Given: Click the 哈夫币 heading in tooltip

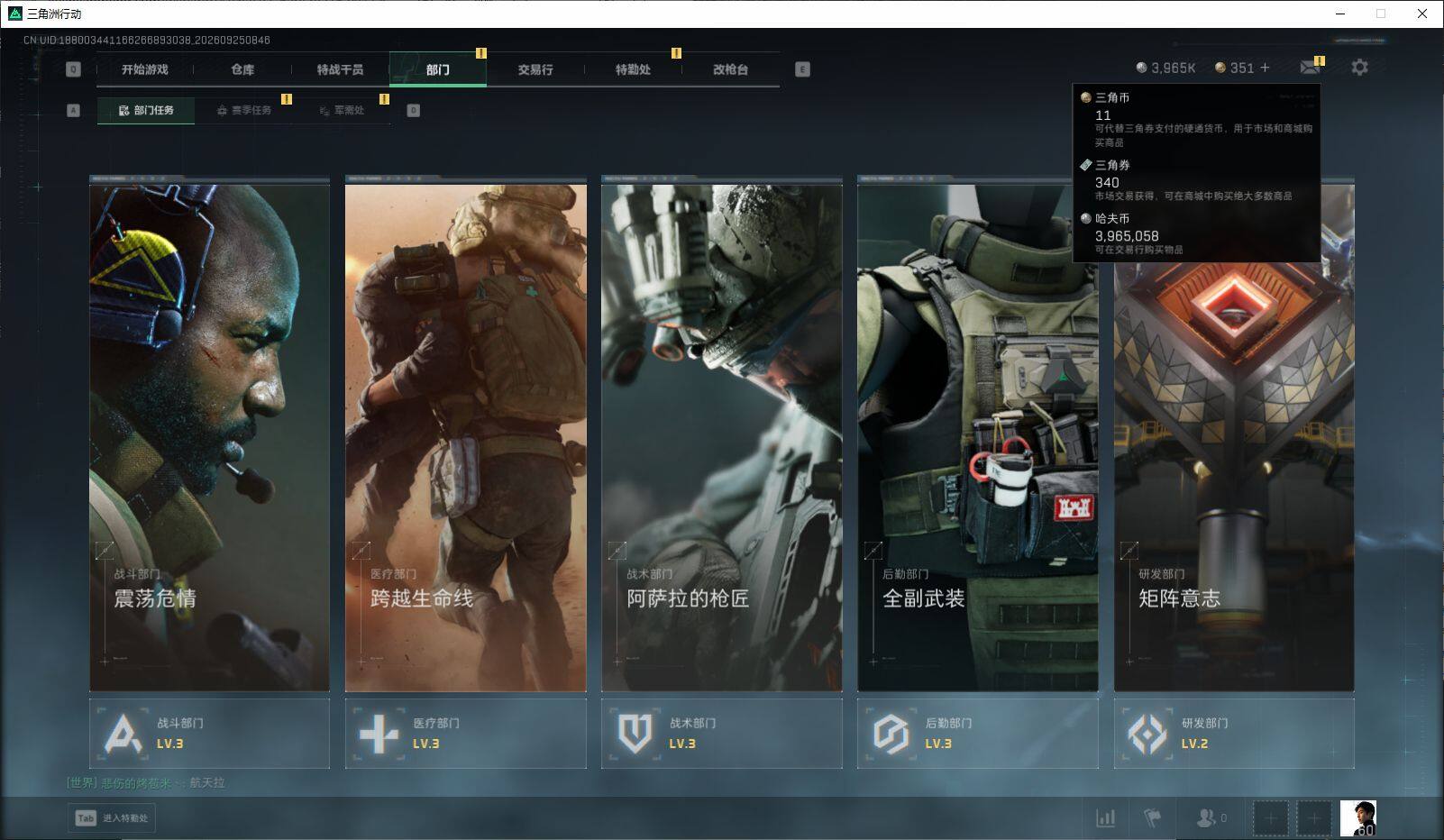Looking at the screenshot, I should pyautogui.click(x=1112, y=218).
